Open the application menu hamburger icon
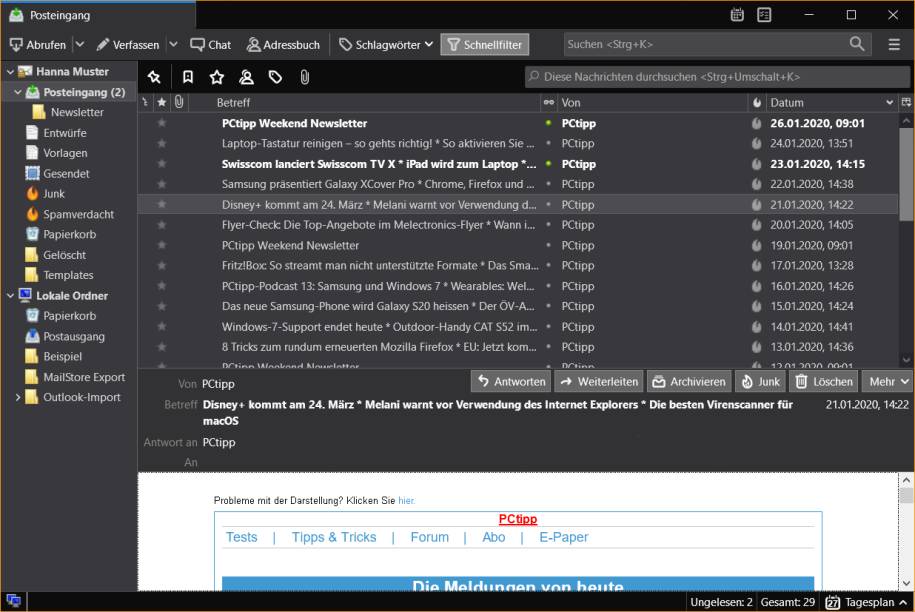 tap(895, 44)
